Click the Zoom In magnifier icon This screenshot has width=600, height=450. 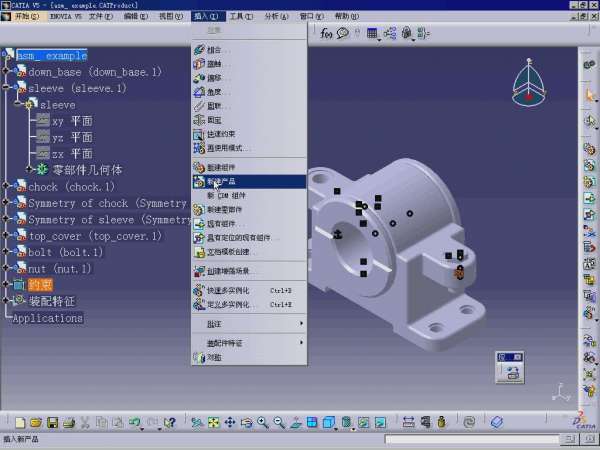(263, 422)
